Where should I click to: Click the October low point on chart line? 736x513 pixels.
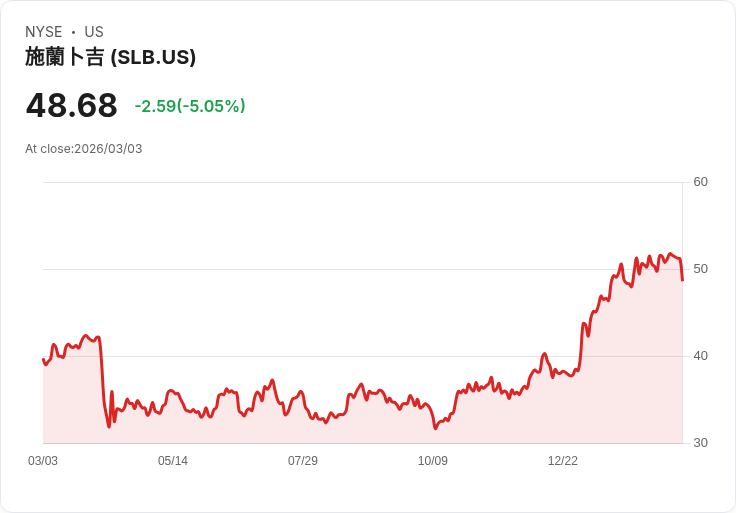pyautogui.click(x=435, y=428)
